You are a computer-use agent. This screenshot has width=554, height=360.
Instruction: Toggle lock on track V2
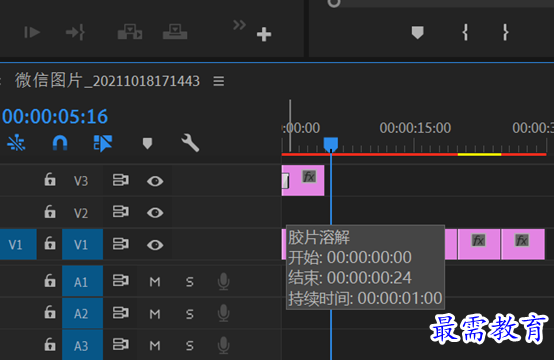(50, 212)
